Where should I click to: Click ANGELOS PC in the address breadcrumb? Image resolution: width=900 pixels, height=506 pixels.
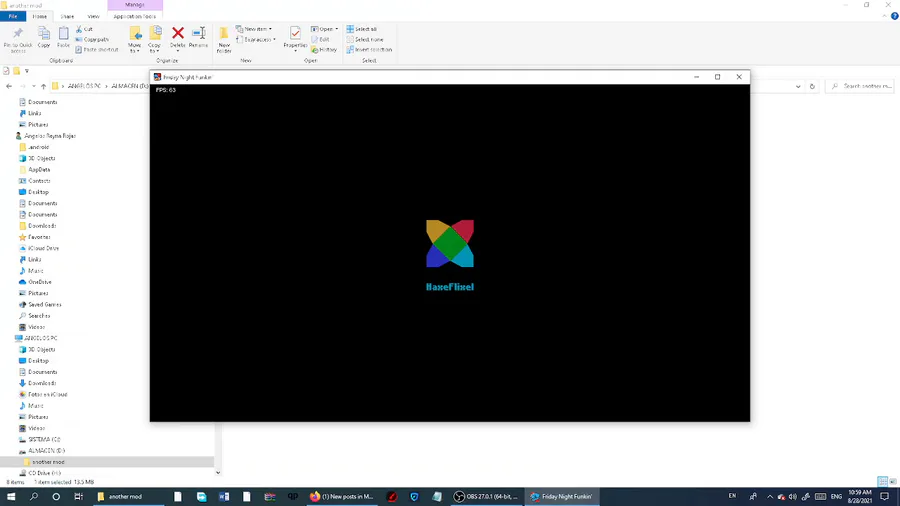click(84, 86)
